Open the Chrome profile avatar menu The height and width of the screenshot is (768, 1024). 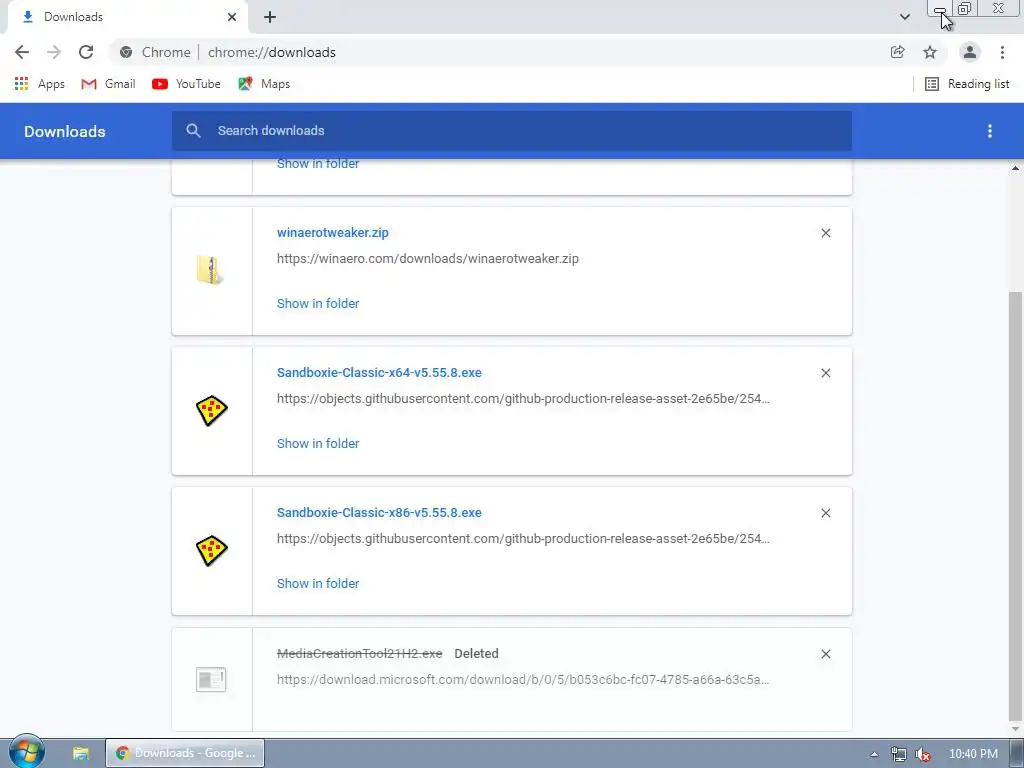pos(970,52)
